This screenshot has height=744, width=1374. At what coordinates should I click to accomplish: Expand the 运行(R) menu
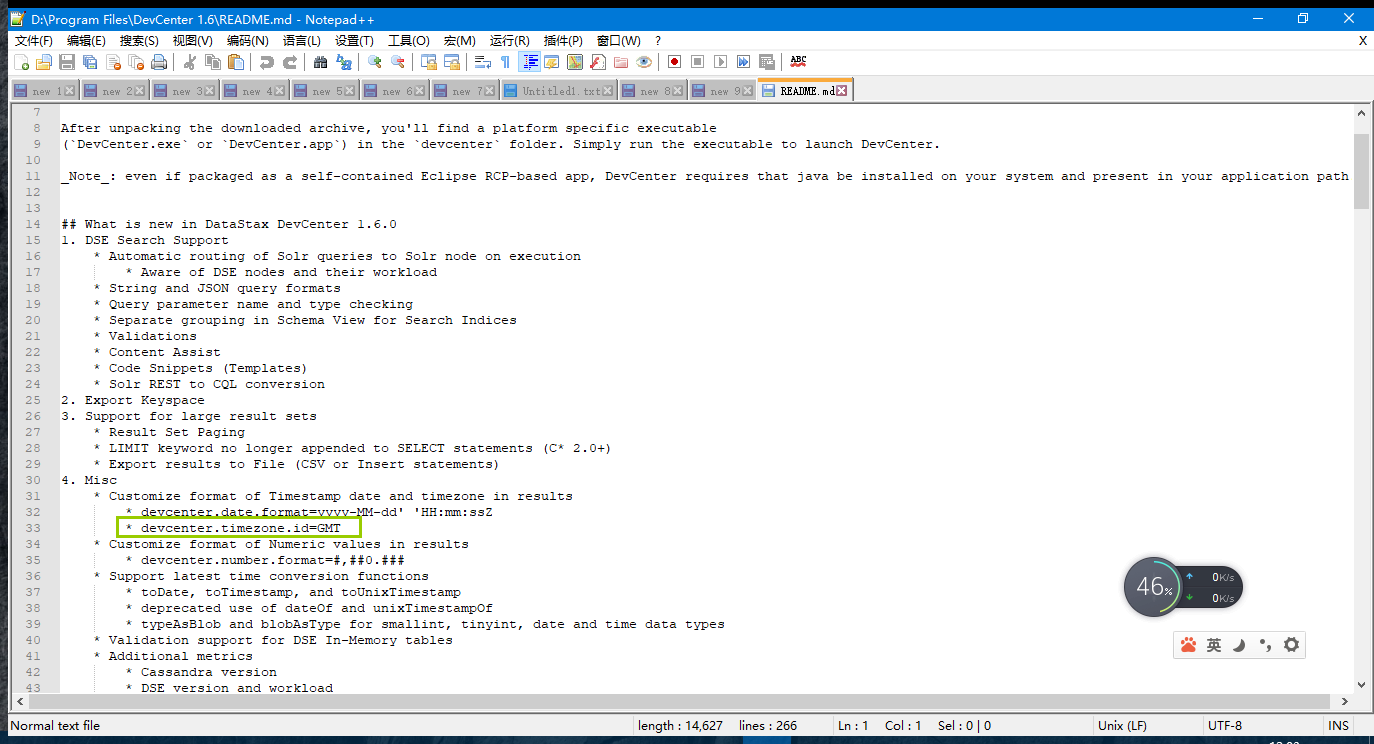pos(509,40)
